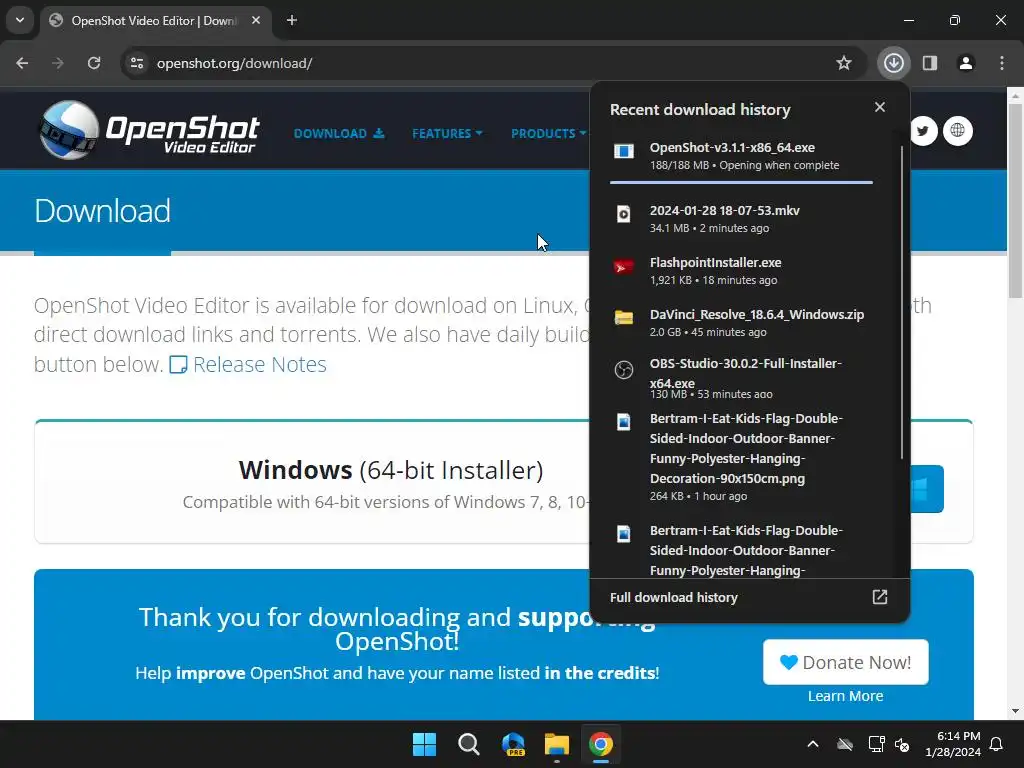The height and width of the screenshot is (768, 1024).
Task: Open the Chrome profile icon
Action: tap(966, 63)
